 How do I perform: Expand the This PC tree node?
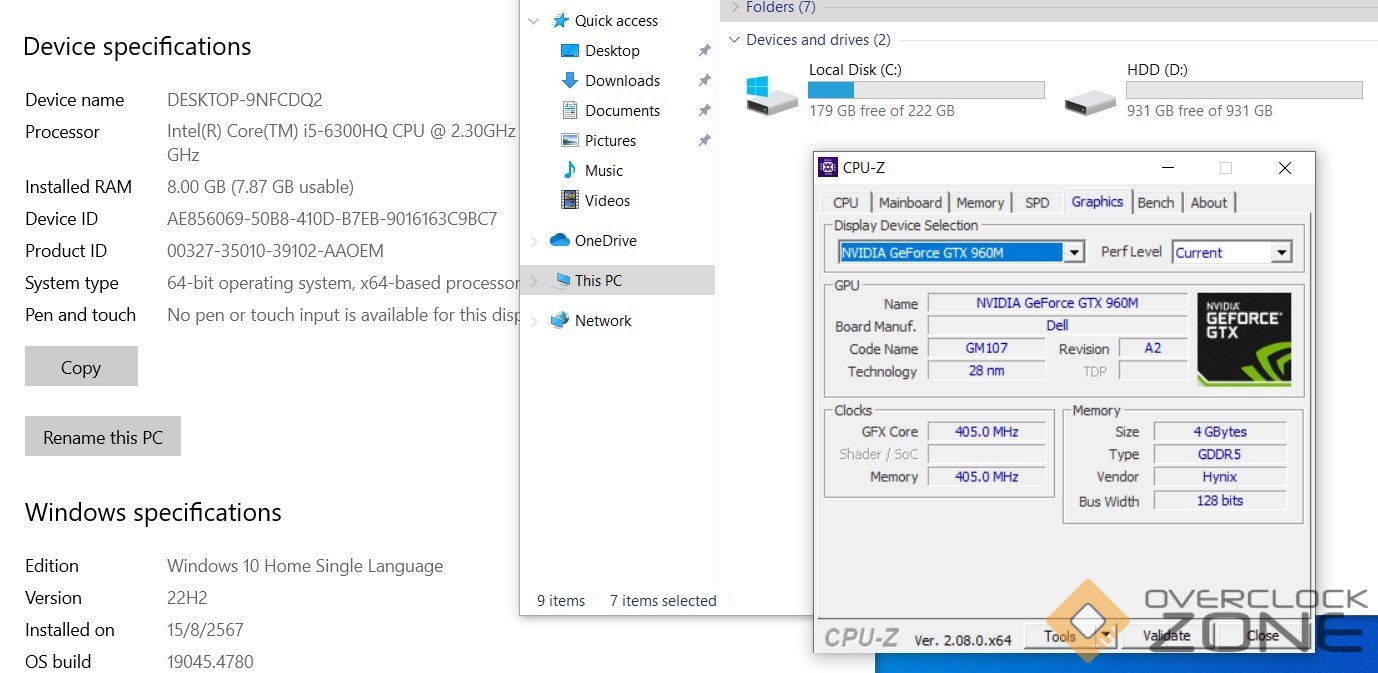(x=534, y=281)
